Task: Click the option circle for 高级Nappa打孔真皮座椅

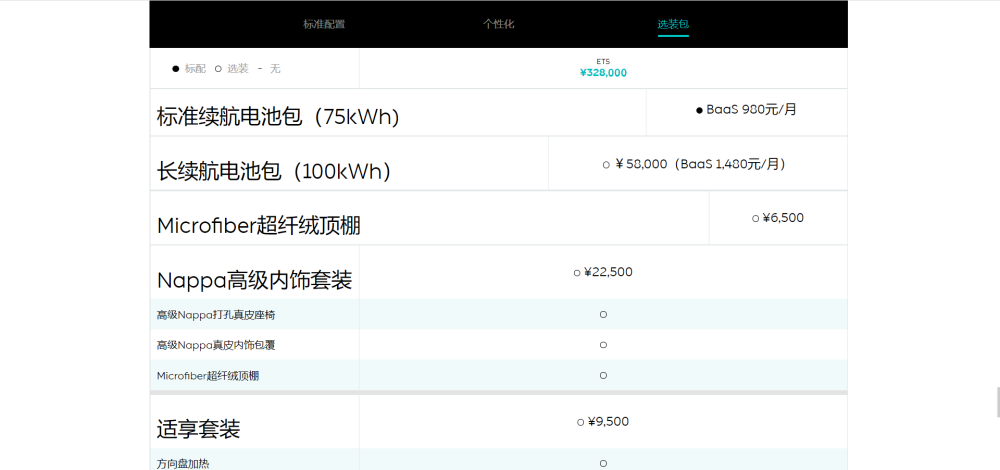Action: (603, 314)
